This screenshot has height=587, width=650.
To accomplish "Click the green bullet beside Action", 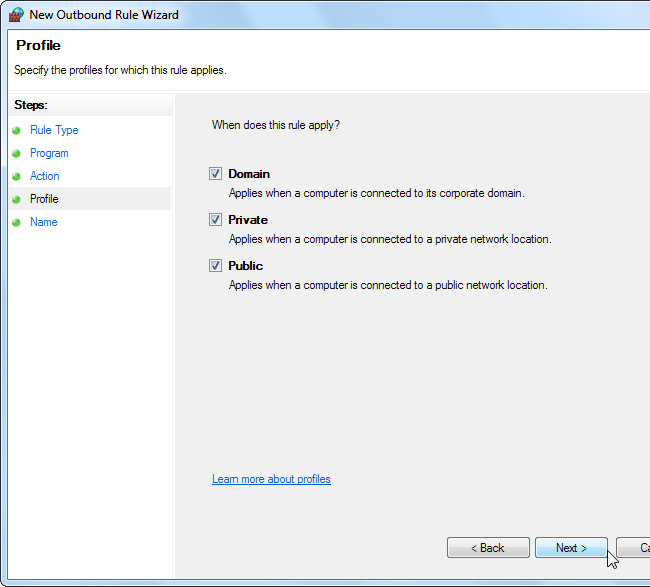I will (x=16, y=176).
